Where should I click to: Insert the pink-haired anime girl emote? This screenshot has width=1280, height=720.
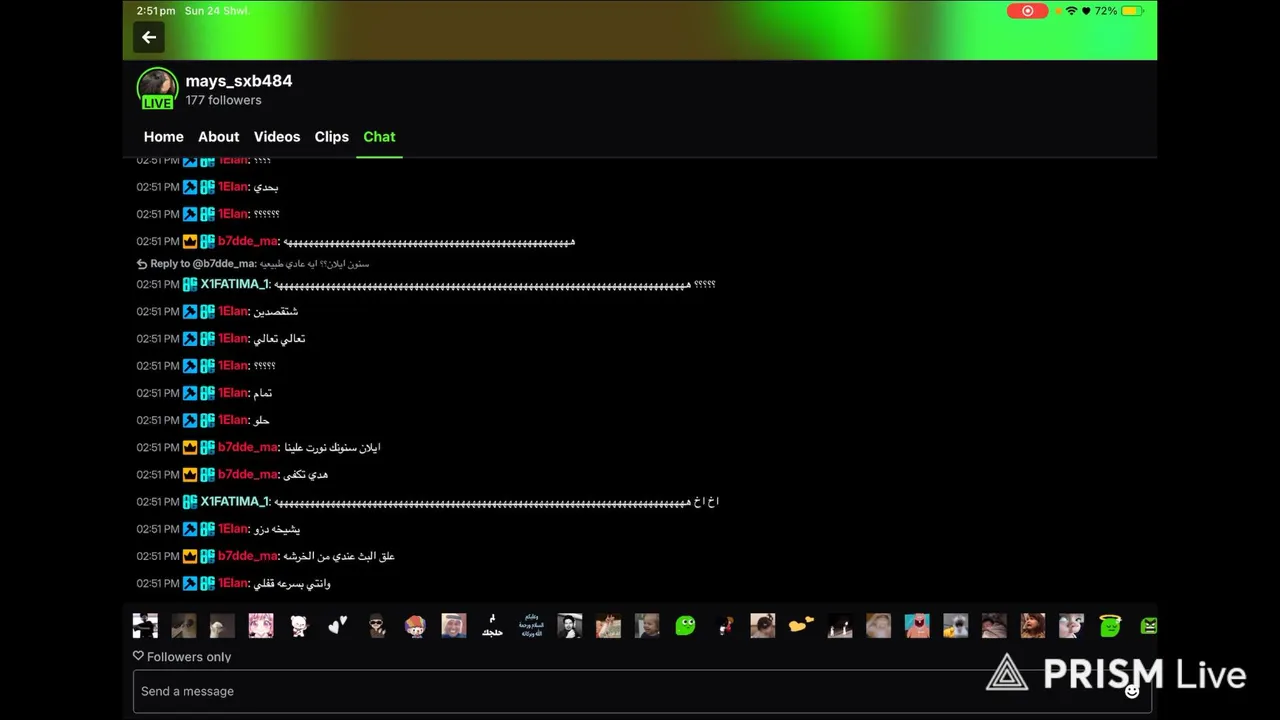click(x=261, y=626)
